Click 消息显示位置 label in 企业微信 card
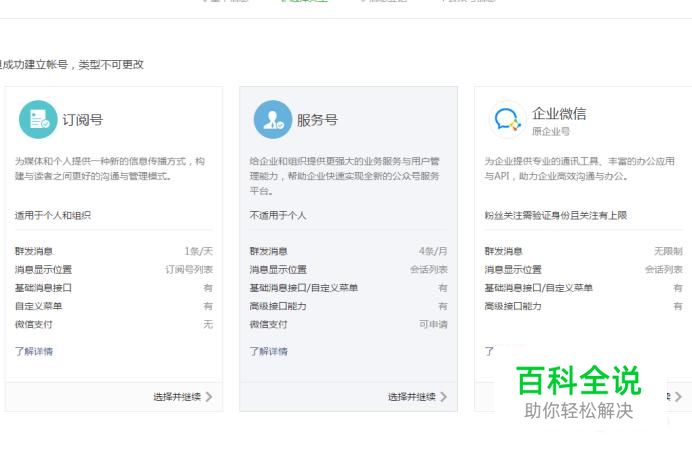This screenshot has height=455, width=692. [513, 269]
